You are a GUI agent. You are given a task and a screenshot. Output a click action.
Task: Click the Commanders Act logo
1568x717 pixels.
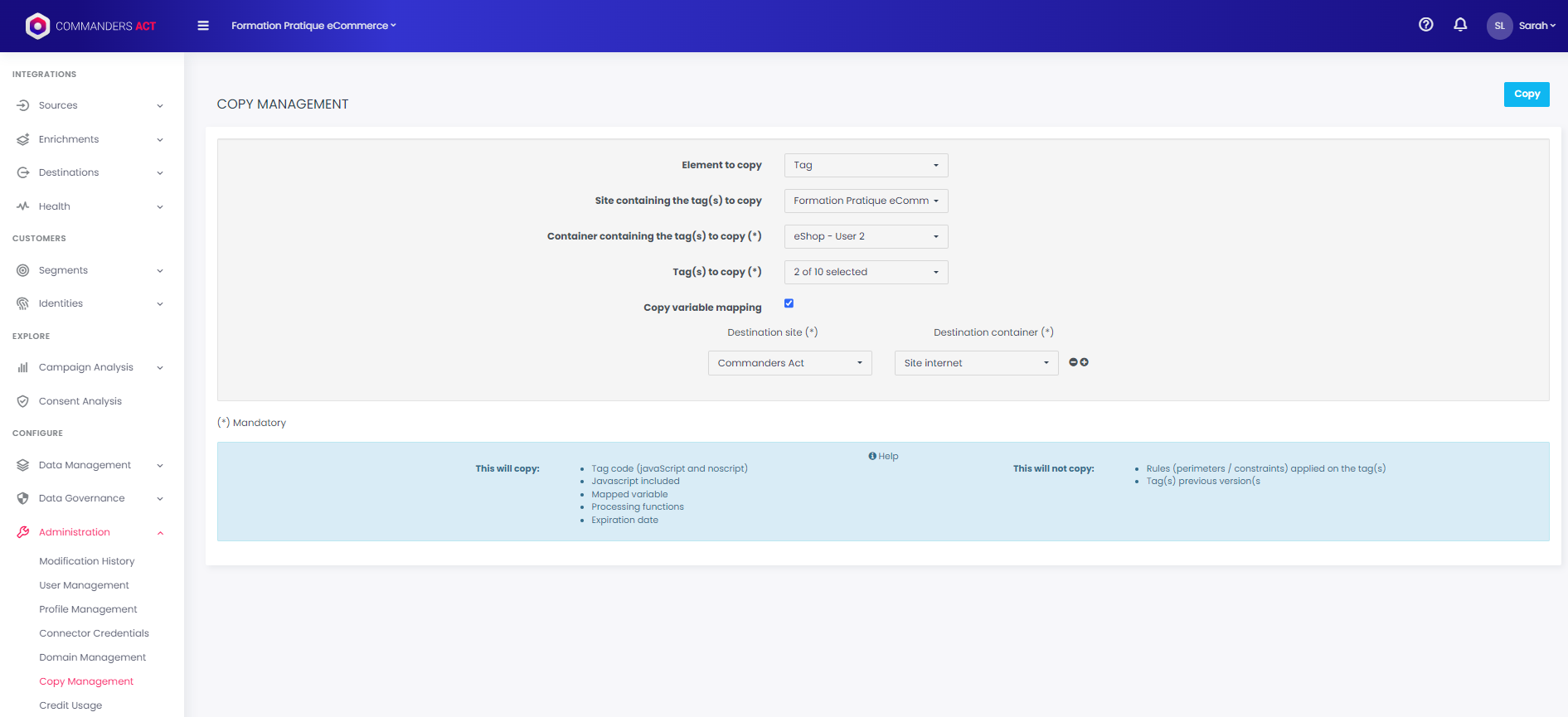91,26
